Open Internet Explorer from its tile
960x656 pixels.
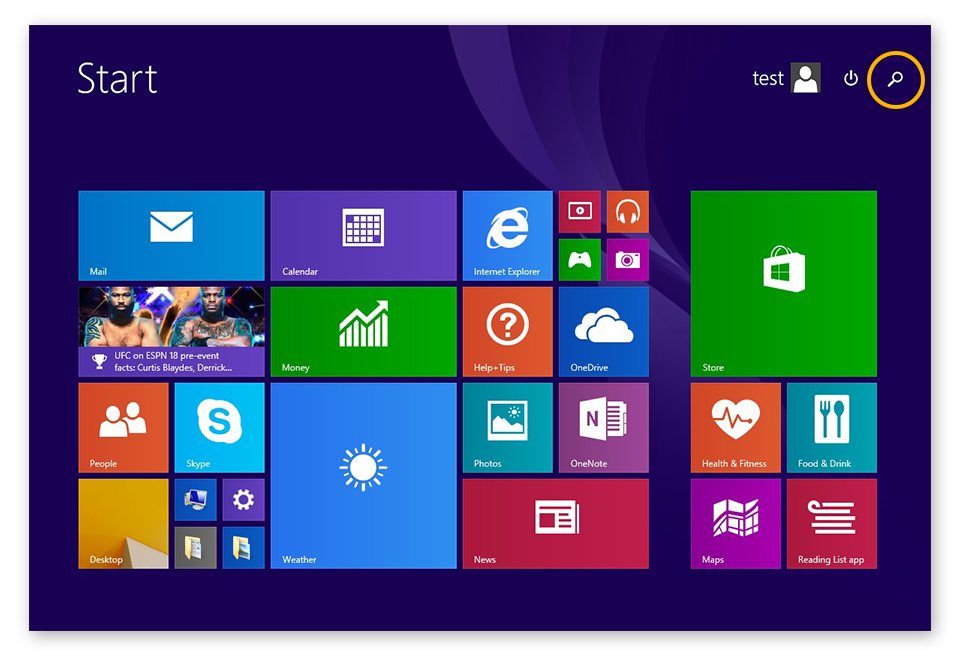click(x=507, y=235)
